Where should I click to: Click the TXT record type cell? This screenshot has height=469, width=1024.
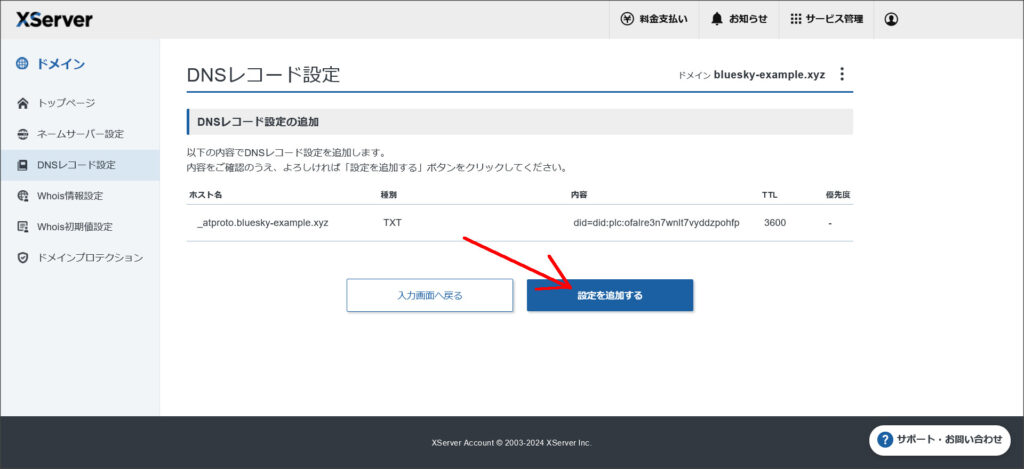[x=392, y=223]
